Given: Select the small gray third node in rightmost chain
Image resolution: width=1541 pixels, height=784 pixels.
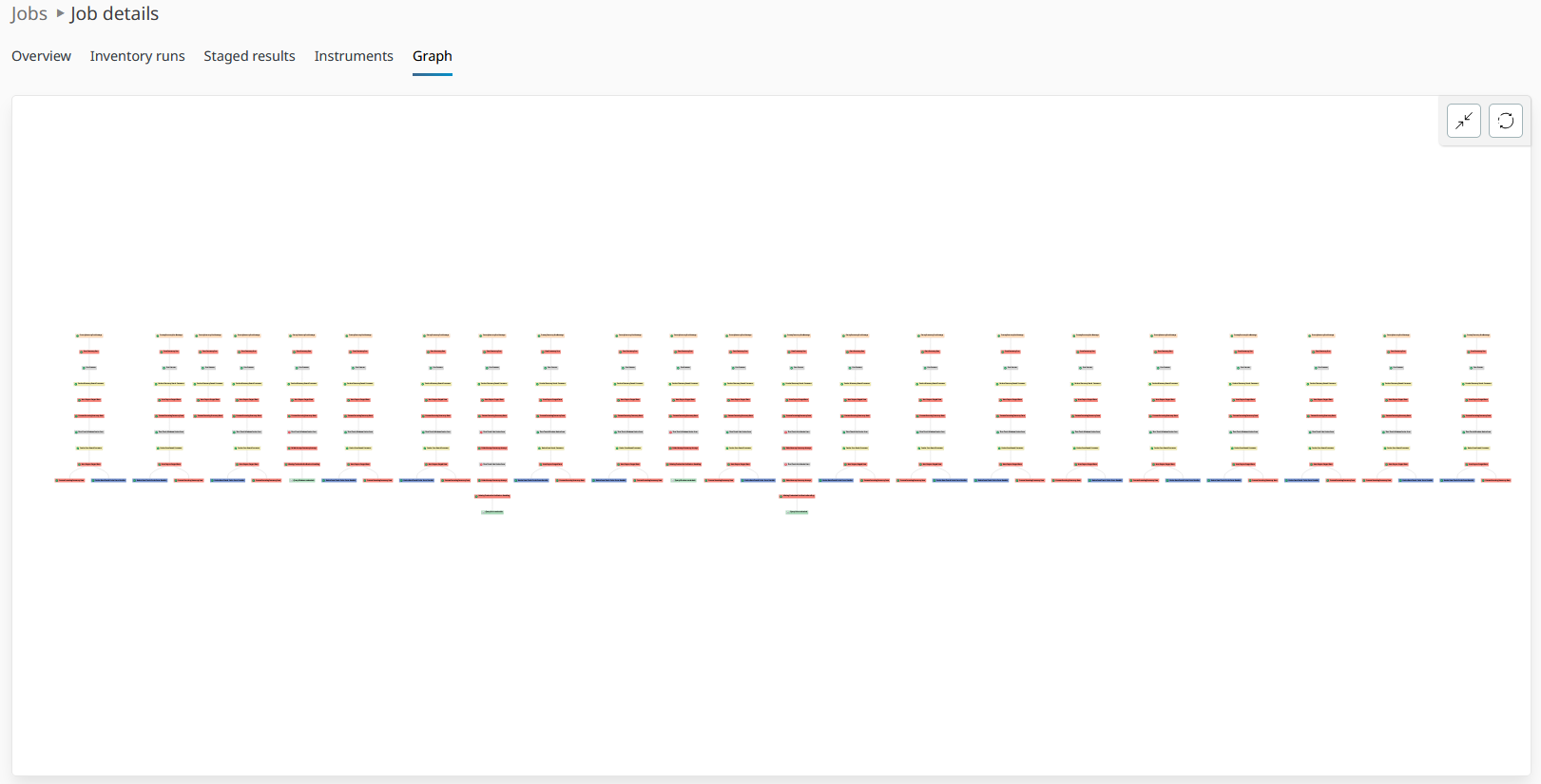Looking at the screenshot, I should (x=1477, y=368).
